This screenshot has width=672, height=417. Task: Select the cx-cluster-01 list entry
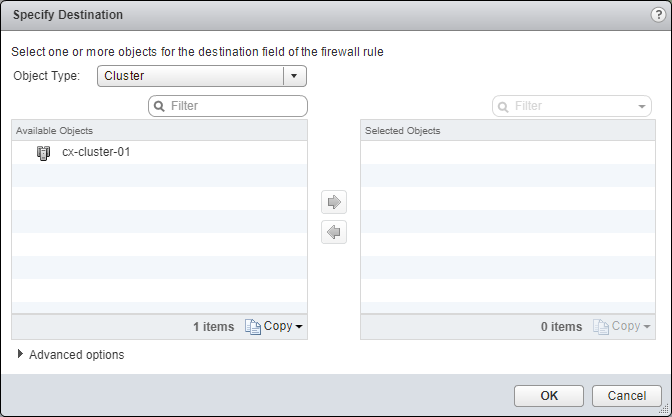click(96, 153)
